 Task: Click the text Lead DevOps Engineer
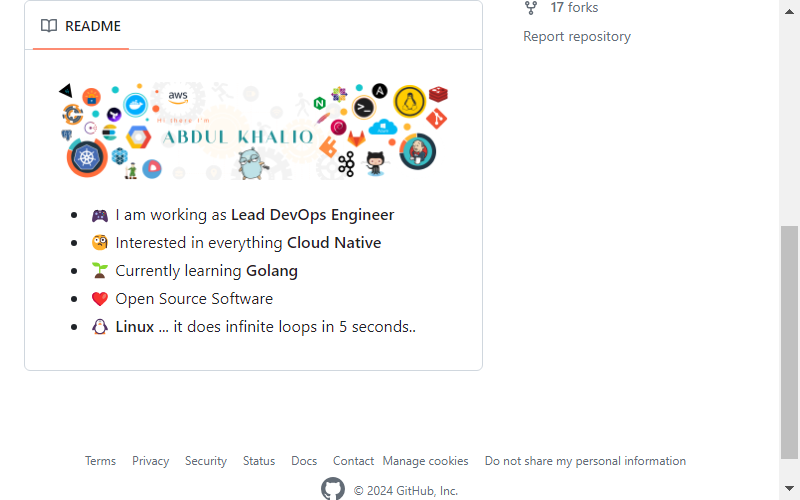point(312,215)
